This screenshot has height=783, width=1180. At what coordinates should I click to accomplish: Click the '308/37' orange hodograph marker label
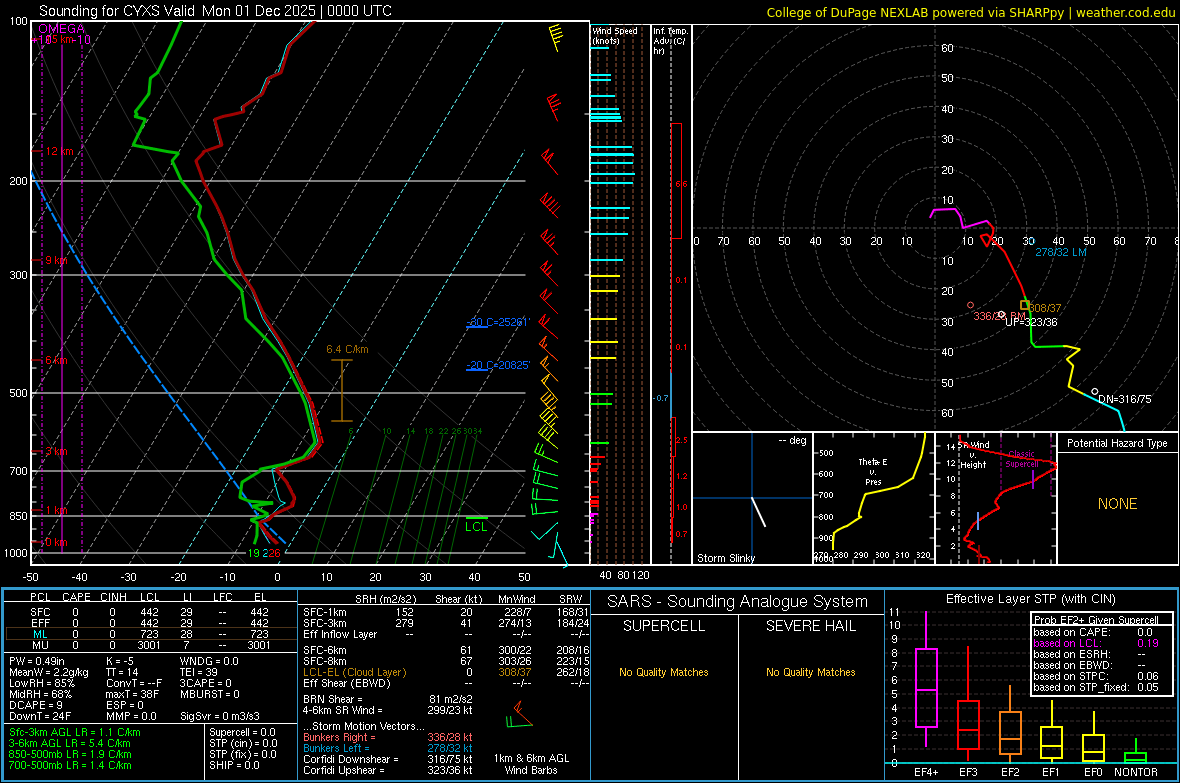(1045, 308)
